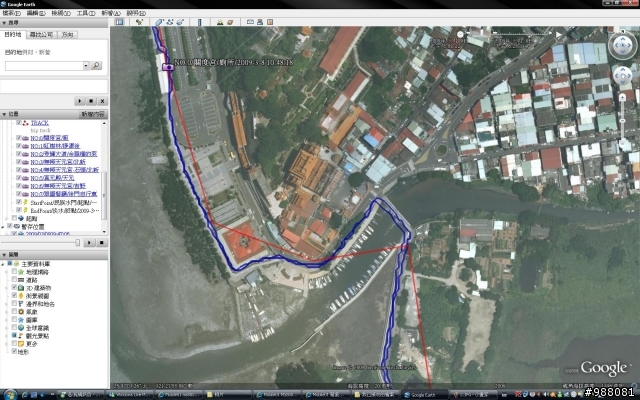Open the NO:5 placemark link
Screen dimensions: 640x400
click(52, 178)
